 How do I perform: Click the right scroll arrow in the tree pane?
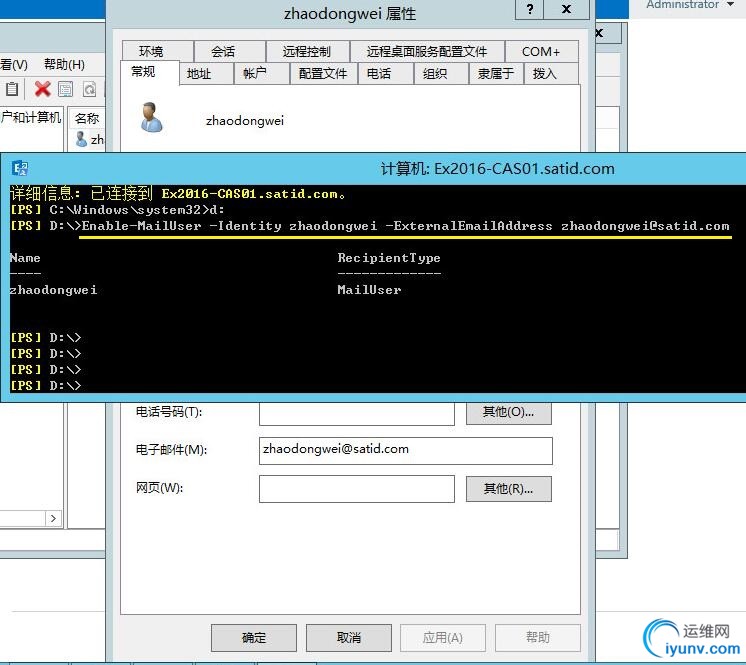[53, 518]
